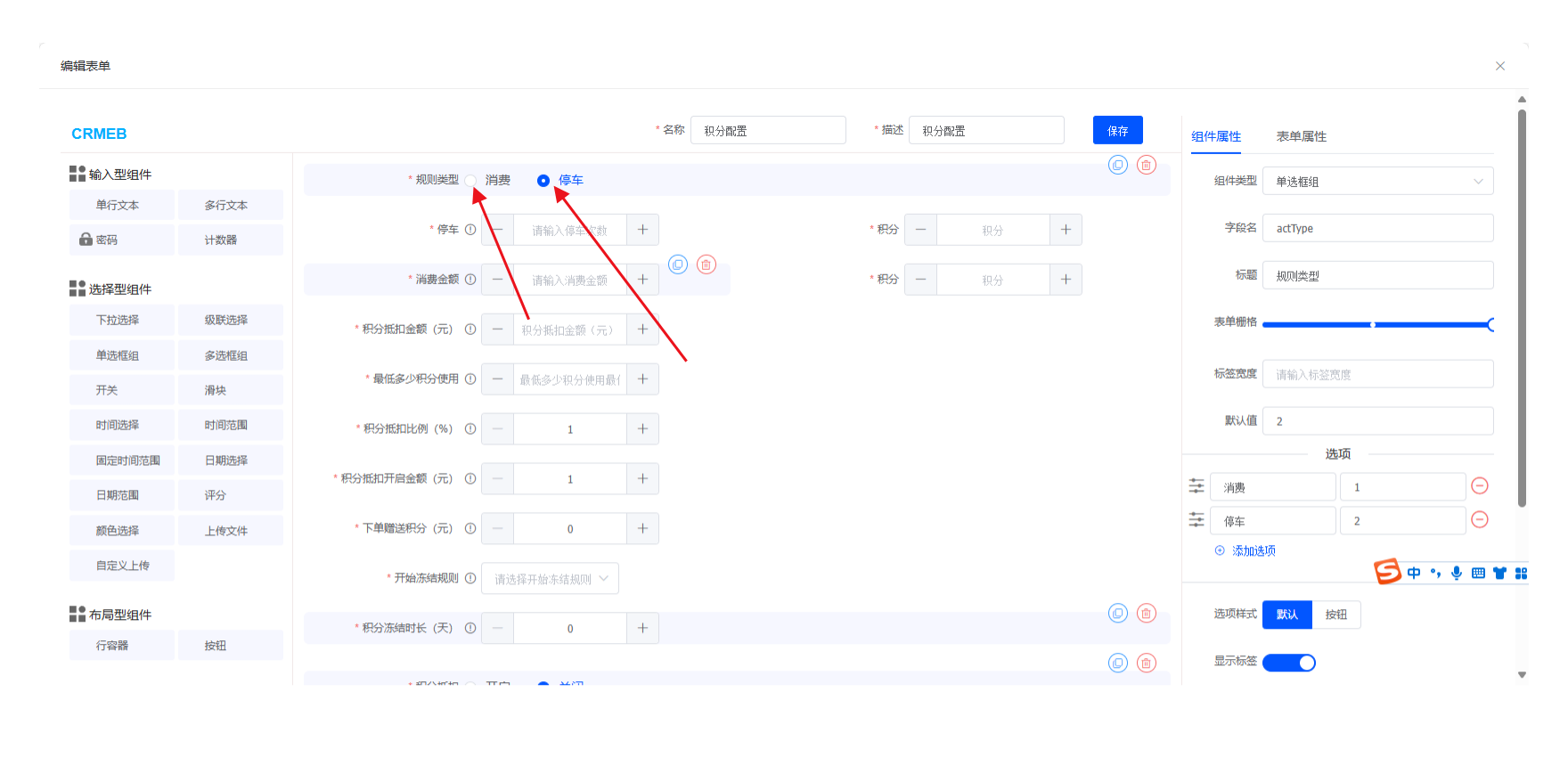Screen dimensions: 1568x782
Task: Switch to the 表单属性 tab
Action: click(x=1302, y=136)
